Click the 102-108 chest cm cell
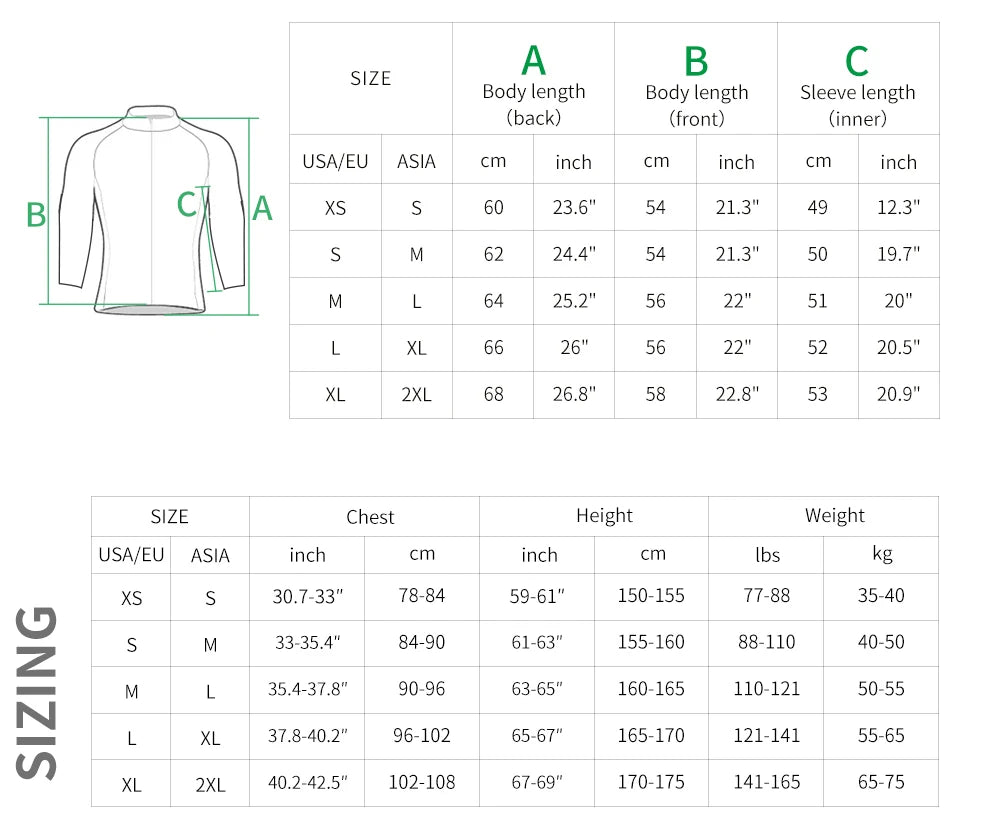The height and width of the screenshot is (827, 1000). [422, 782]
